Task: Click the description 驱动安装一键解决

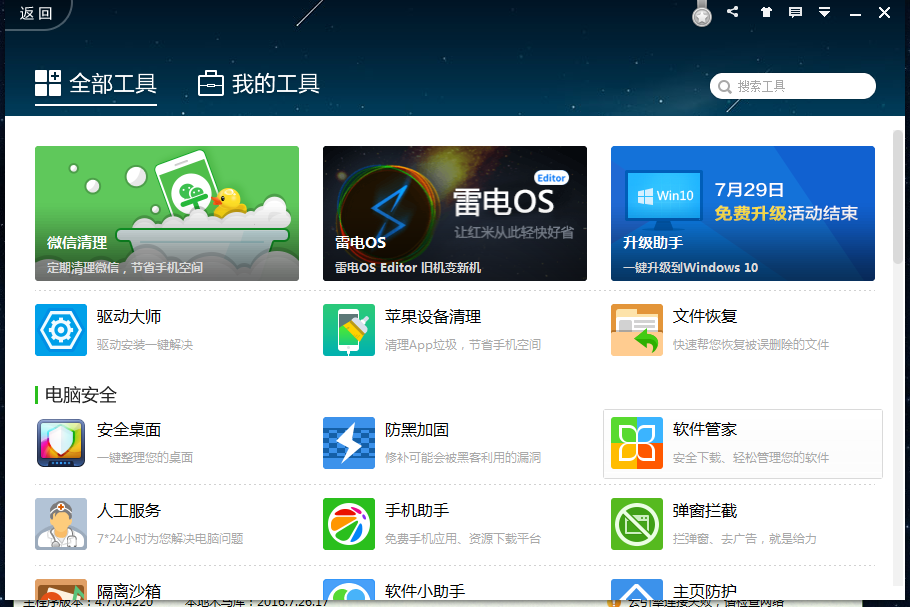Action: point(145,345)
